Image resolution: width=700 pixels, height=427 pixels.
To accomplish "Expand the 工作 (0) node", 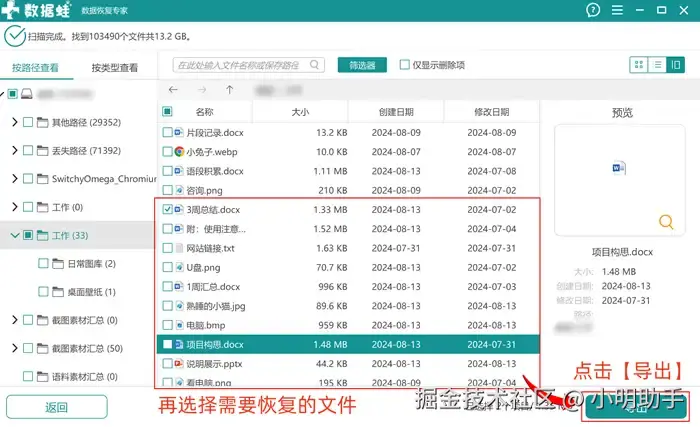I will [15, 207].
